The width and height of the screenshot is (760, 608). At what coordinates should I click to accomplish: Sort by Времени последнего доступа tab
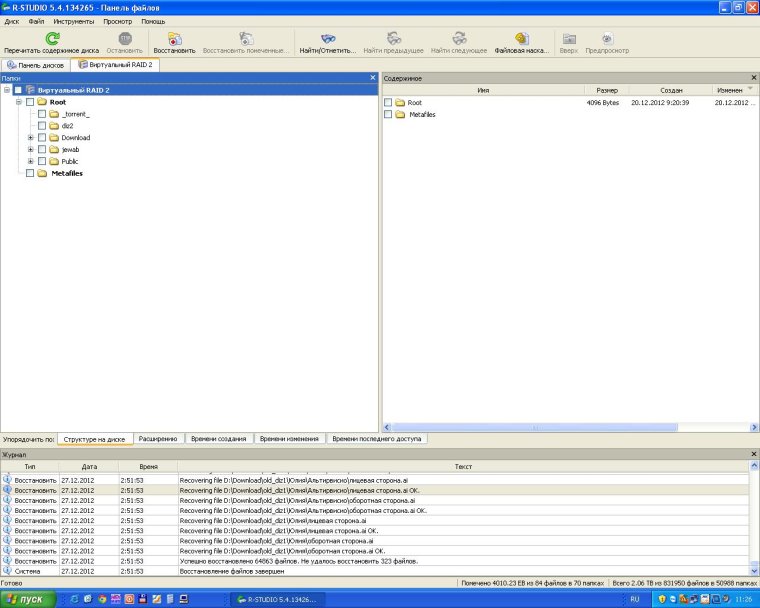click(x=377, y=439)
